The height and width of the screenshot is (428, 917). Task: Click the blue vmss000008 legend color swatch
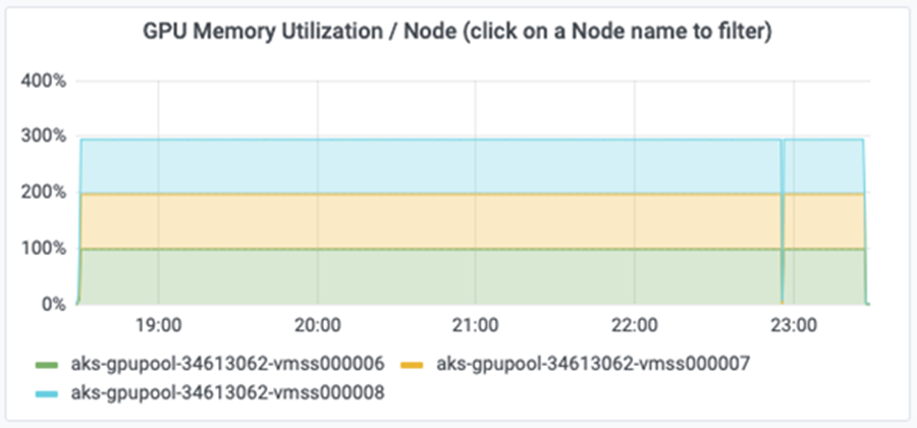click(46, 394)
